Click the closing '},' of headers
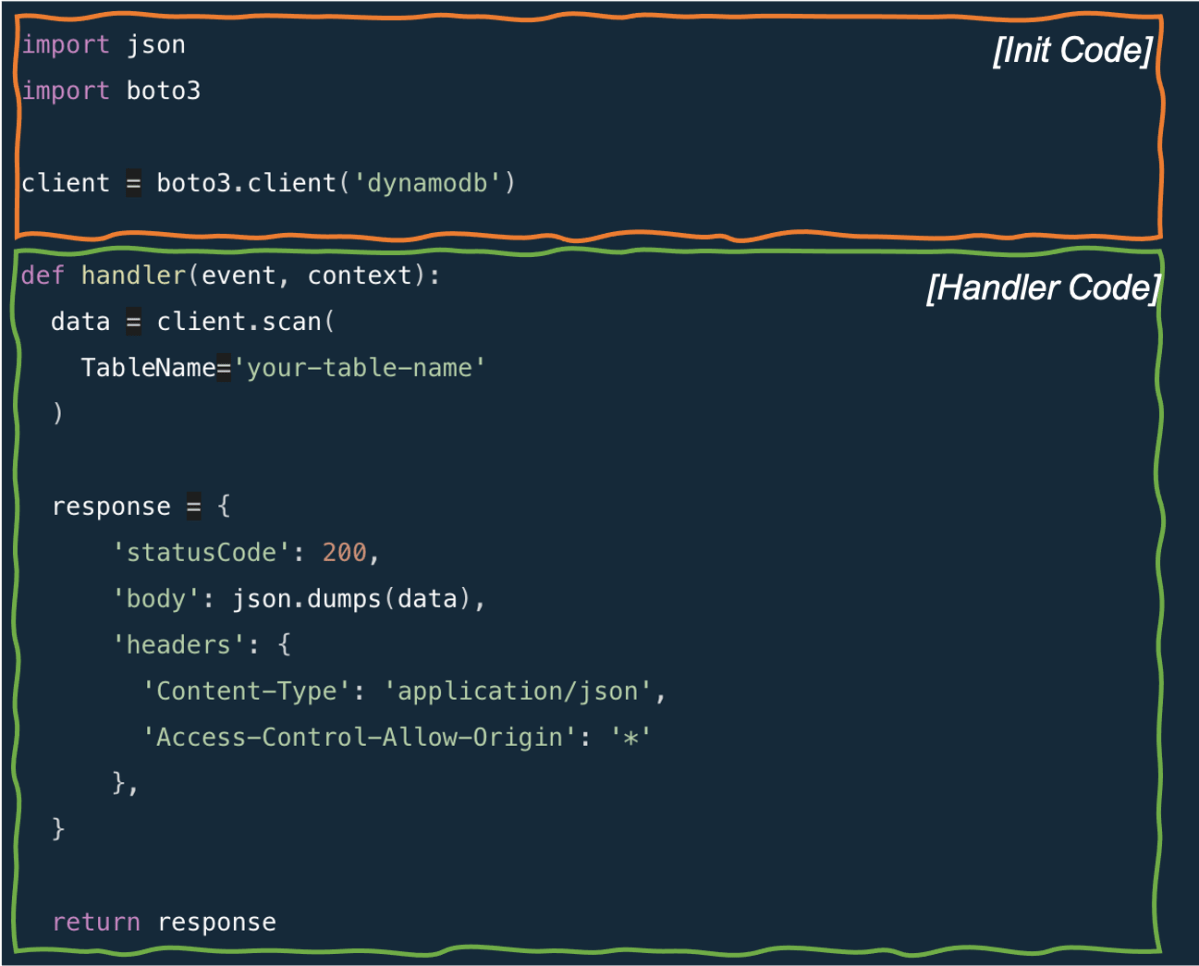Viewport: 1199px width, 966px height. pos(125,783)
